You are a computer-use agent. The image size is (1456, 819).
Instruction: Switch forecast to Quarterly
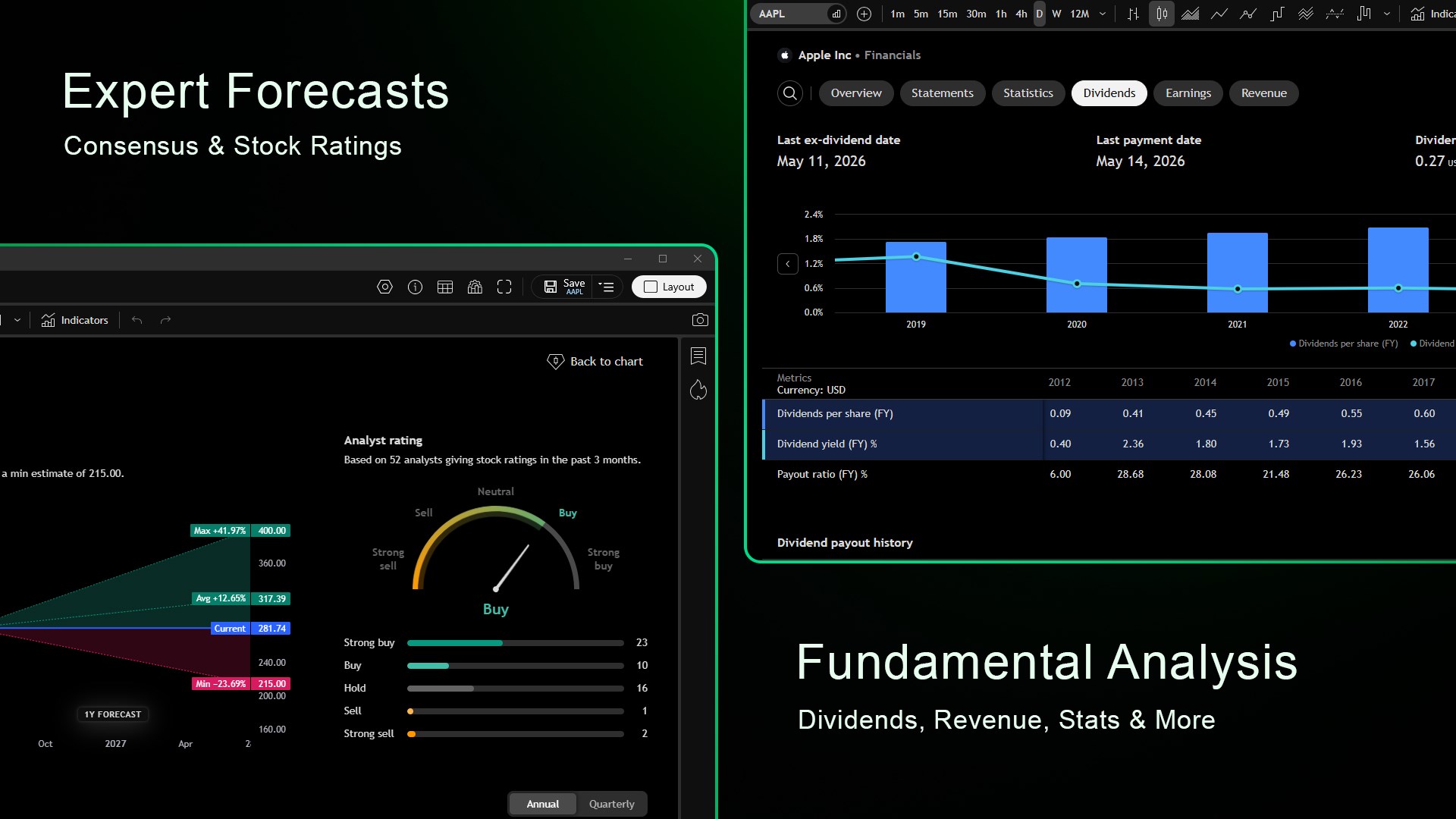611,804
